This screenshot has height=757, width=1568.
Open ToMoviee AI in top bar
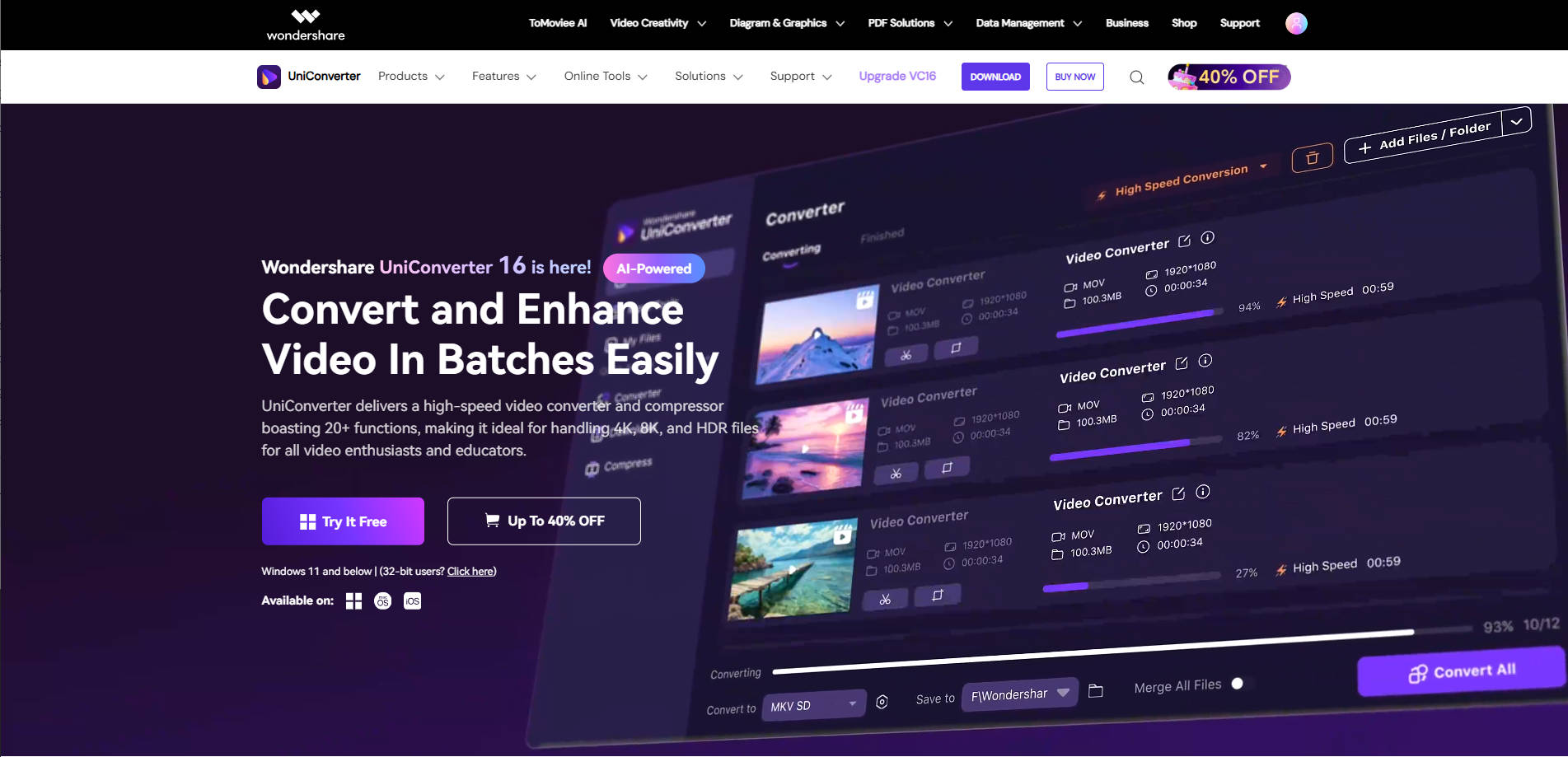point(558,23)
